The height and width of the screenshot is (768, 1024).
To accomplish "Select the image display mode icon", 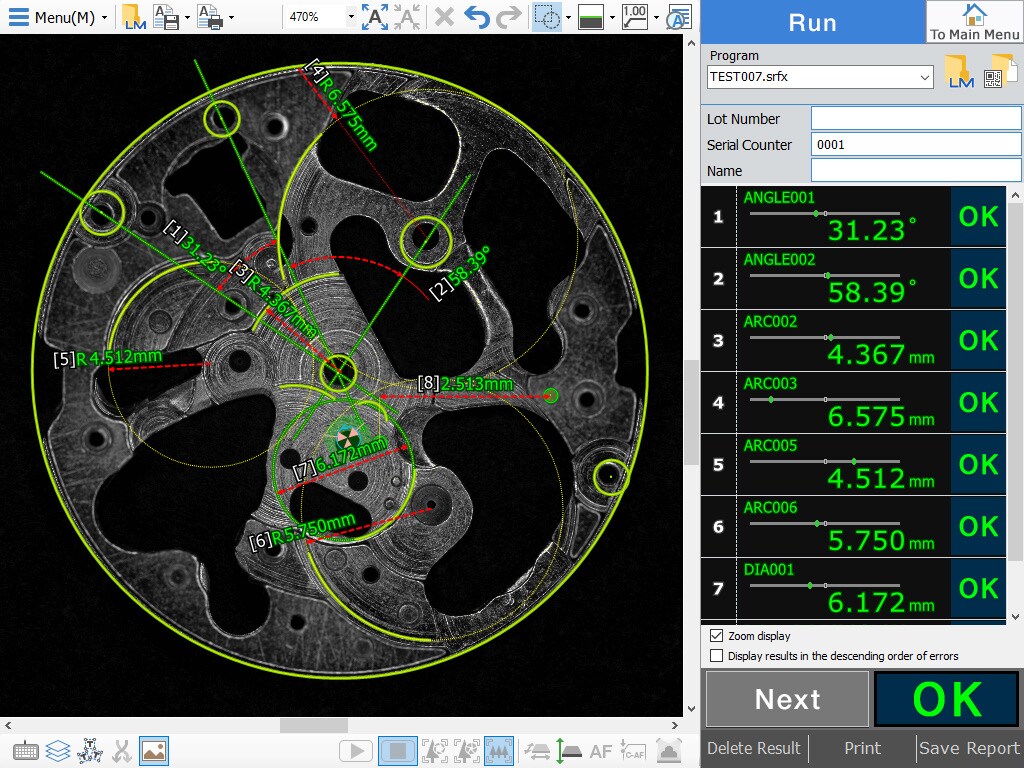I will click(x=154, y=750).
